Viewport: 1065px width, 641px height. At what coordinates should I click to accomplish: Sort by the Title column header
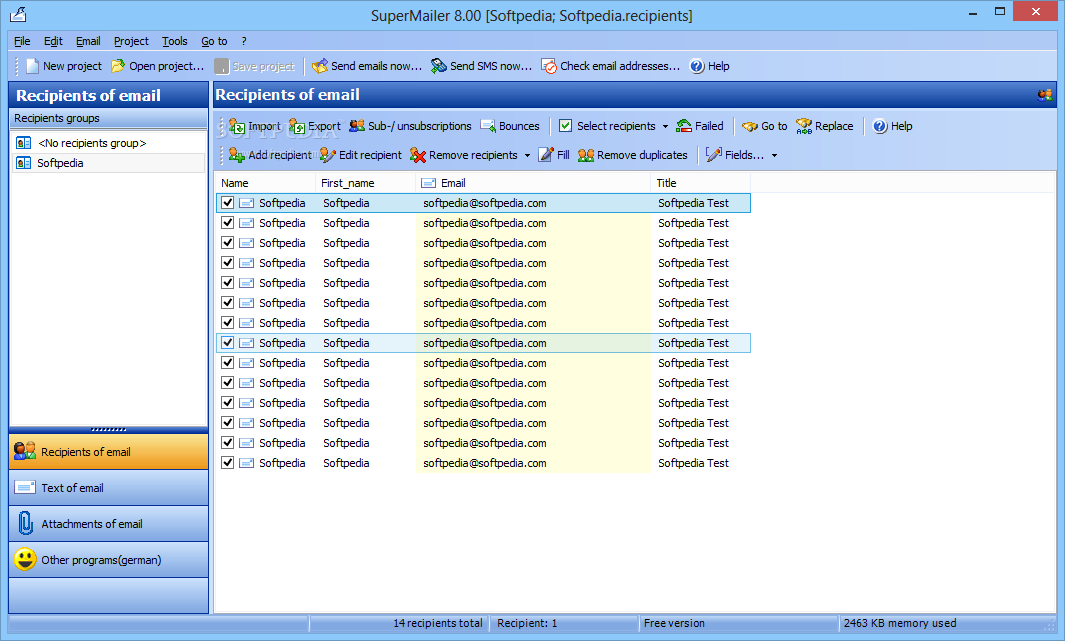pos(701,183)
